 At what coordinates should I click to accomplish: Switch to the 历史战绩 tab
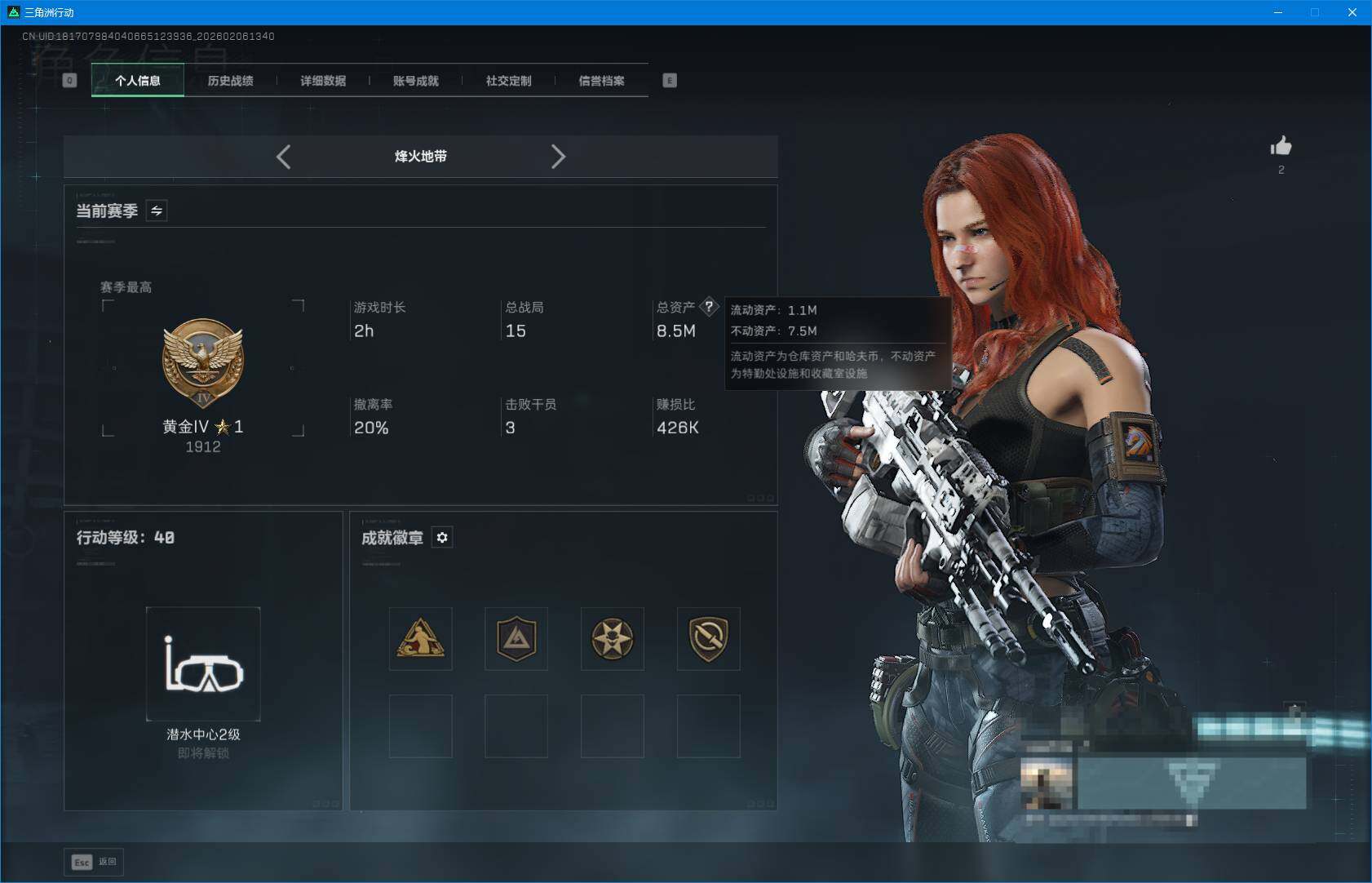point(230,81)
